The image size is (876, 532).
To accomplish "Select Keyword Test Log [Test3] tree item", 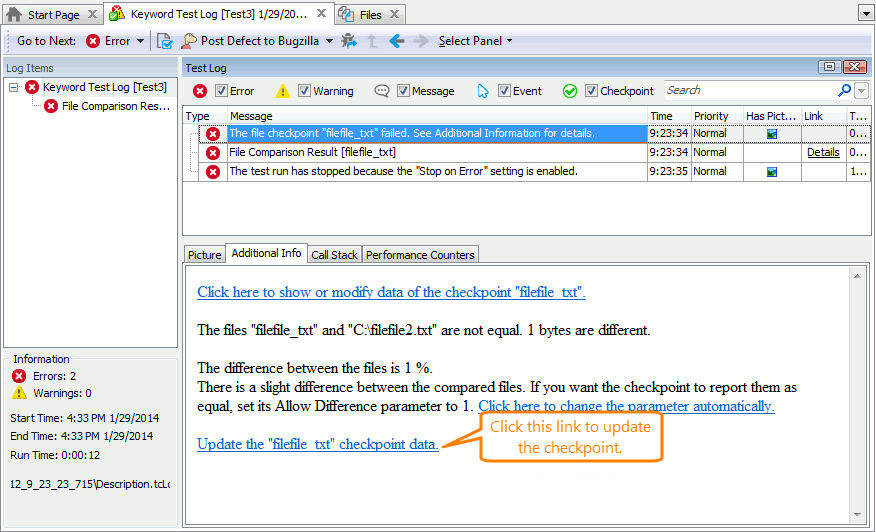I will (x=104, y=87).
